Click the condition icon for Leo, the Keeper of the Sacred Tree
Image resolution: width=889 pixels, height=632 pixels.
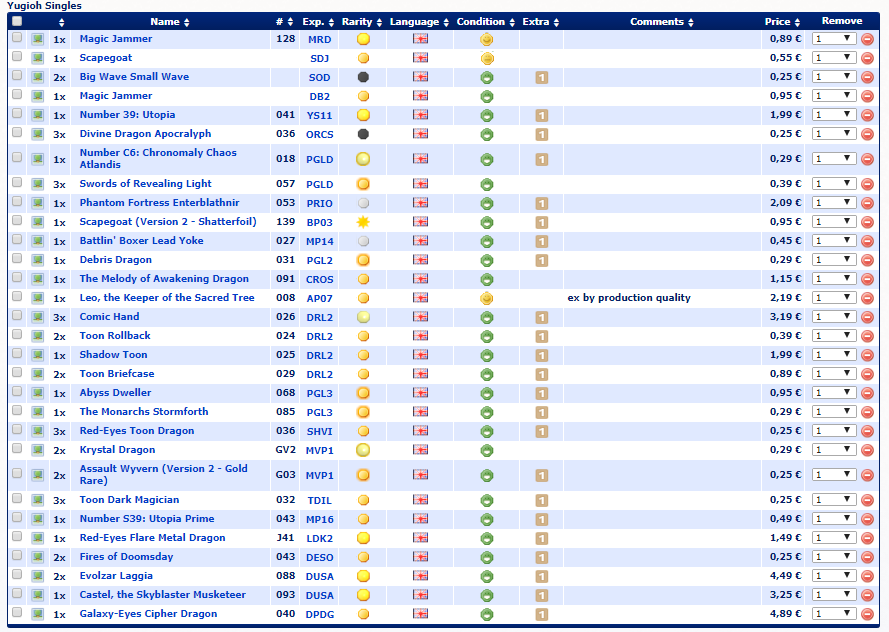coord(486,298)
